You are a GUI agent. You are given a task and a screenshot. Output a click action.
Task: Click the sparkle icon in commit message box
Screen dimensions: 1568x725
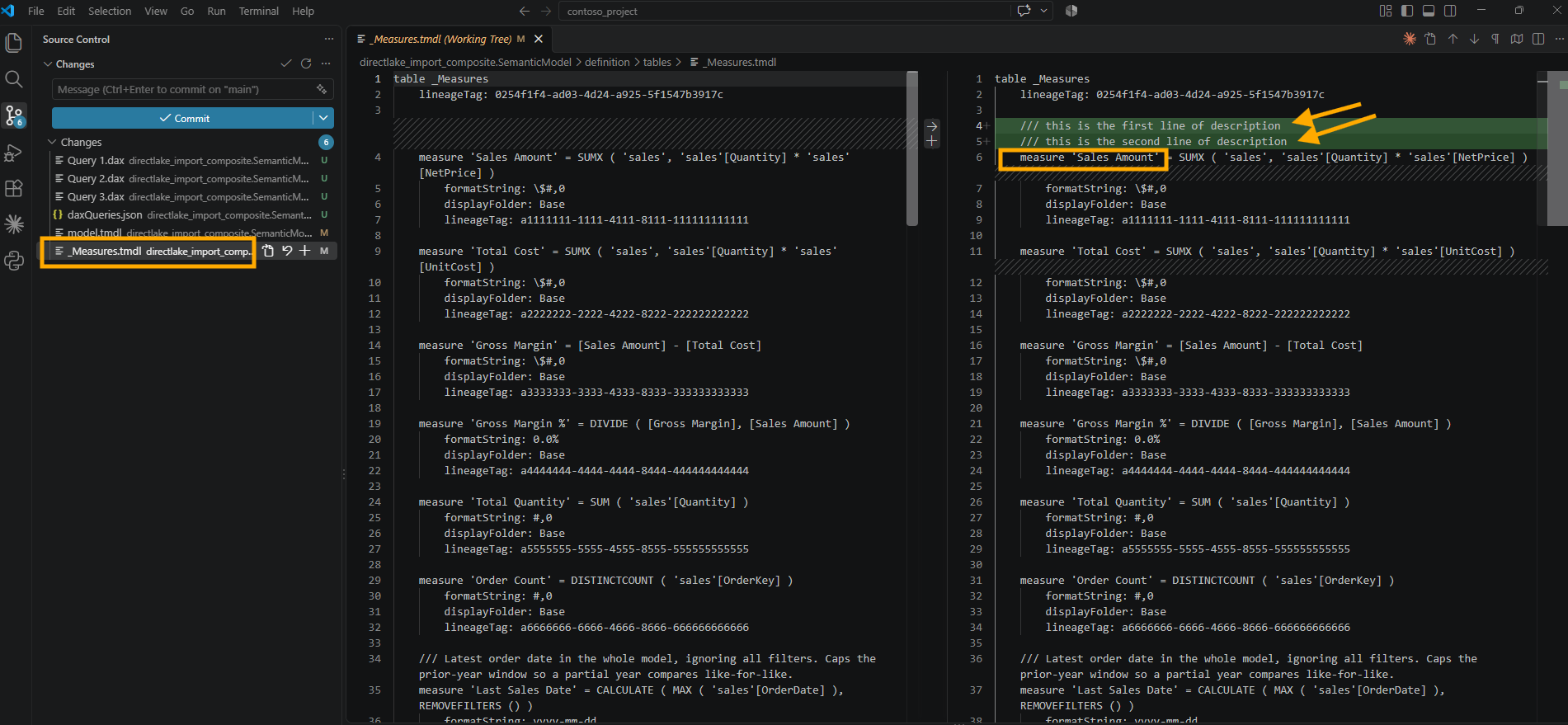322,89
